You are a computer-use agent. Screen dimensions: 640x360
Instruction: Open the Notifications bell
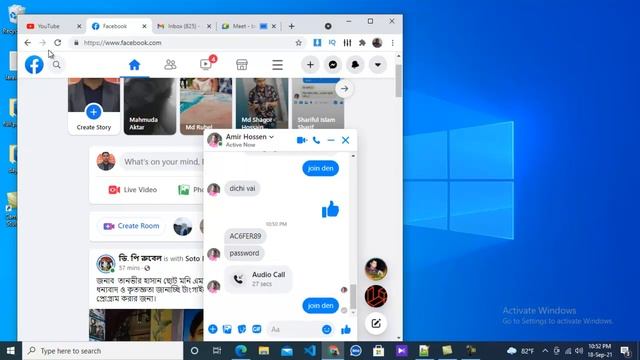(355, 64)
